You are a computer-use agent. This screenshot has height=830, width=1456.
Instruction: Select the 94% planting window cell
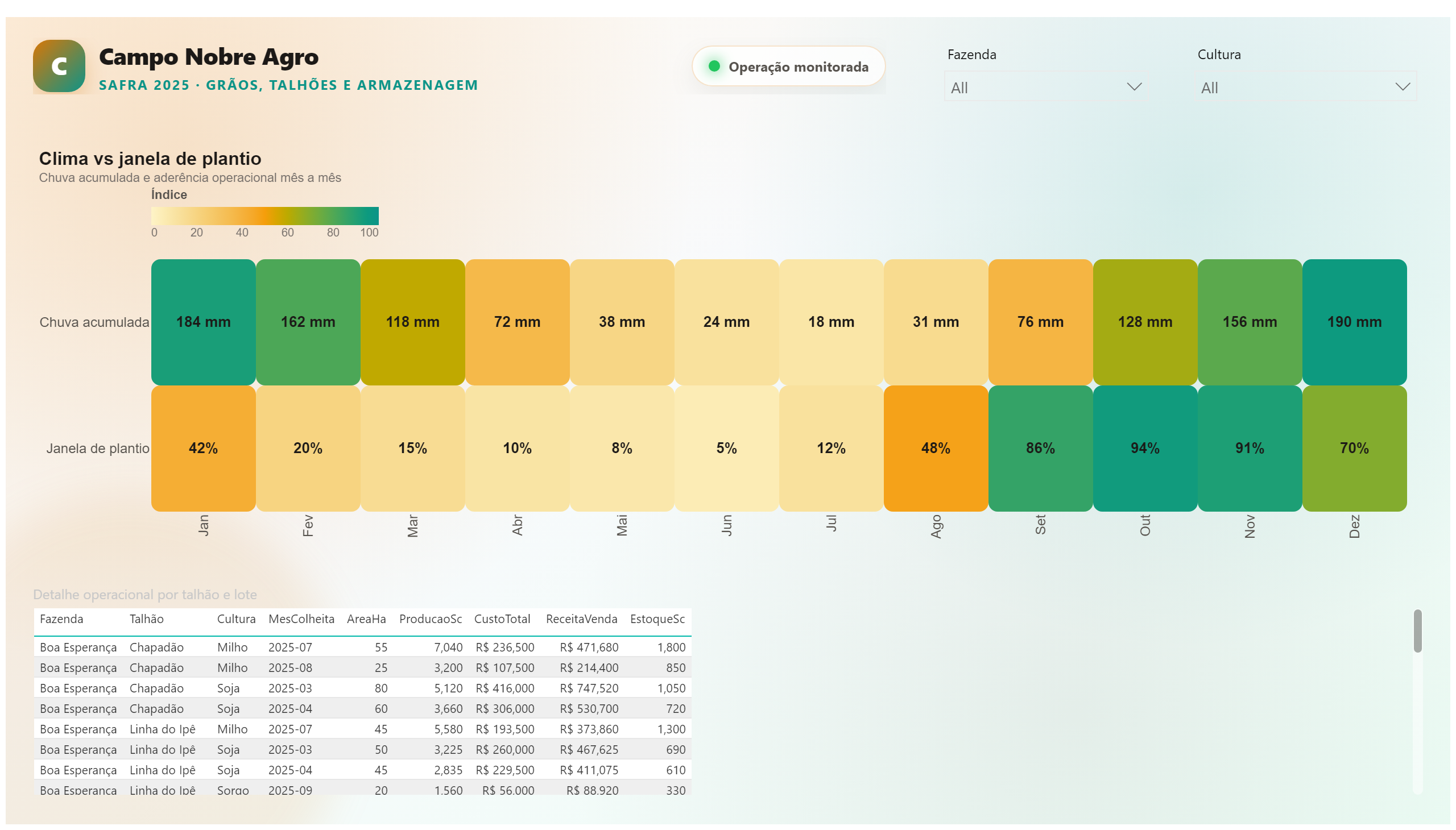(1145, 449)
